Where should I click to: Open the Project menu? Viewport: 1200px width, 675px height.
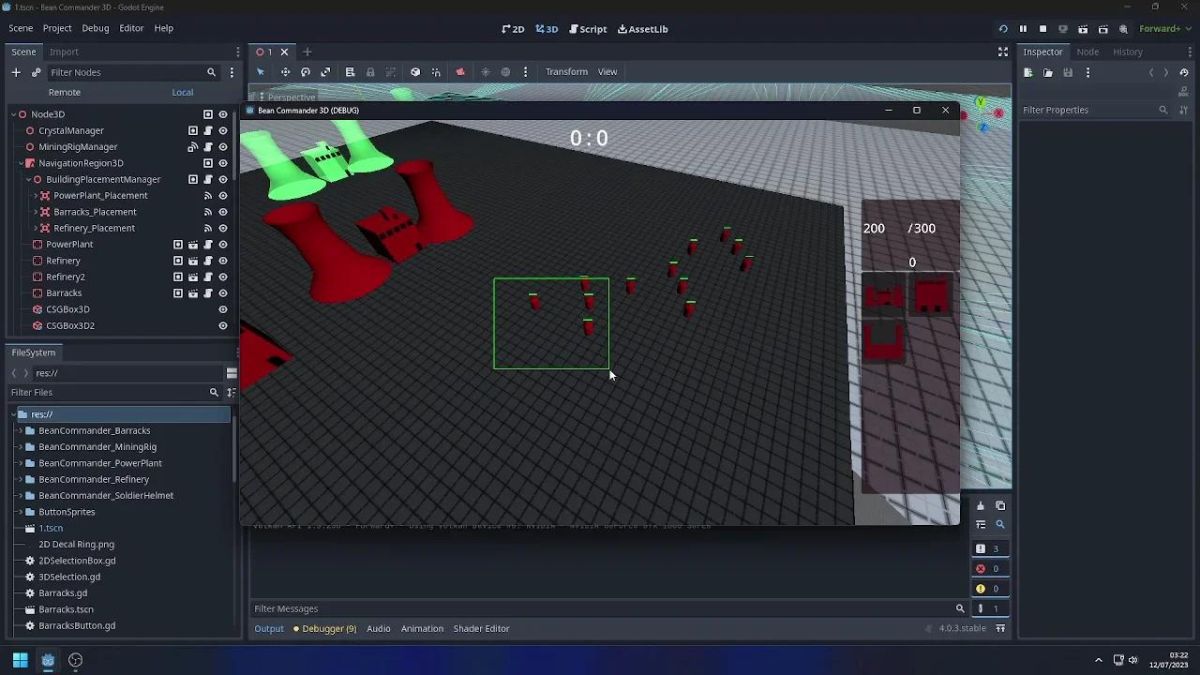57,29
